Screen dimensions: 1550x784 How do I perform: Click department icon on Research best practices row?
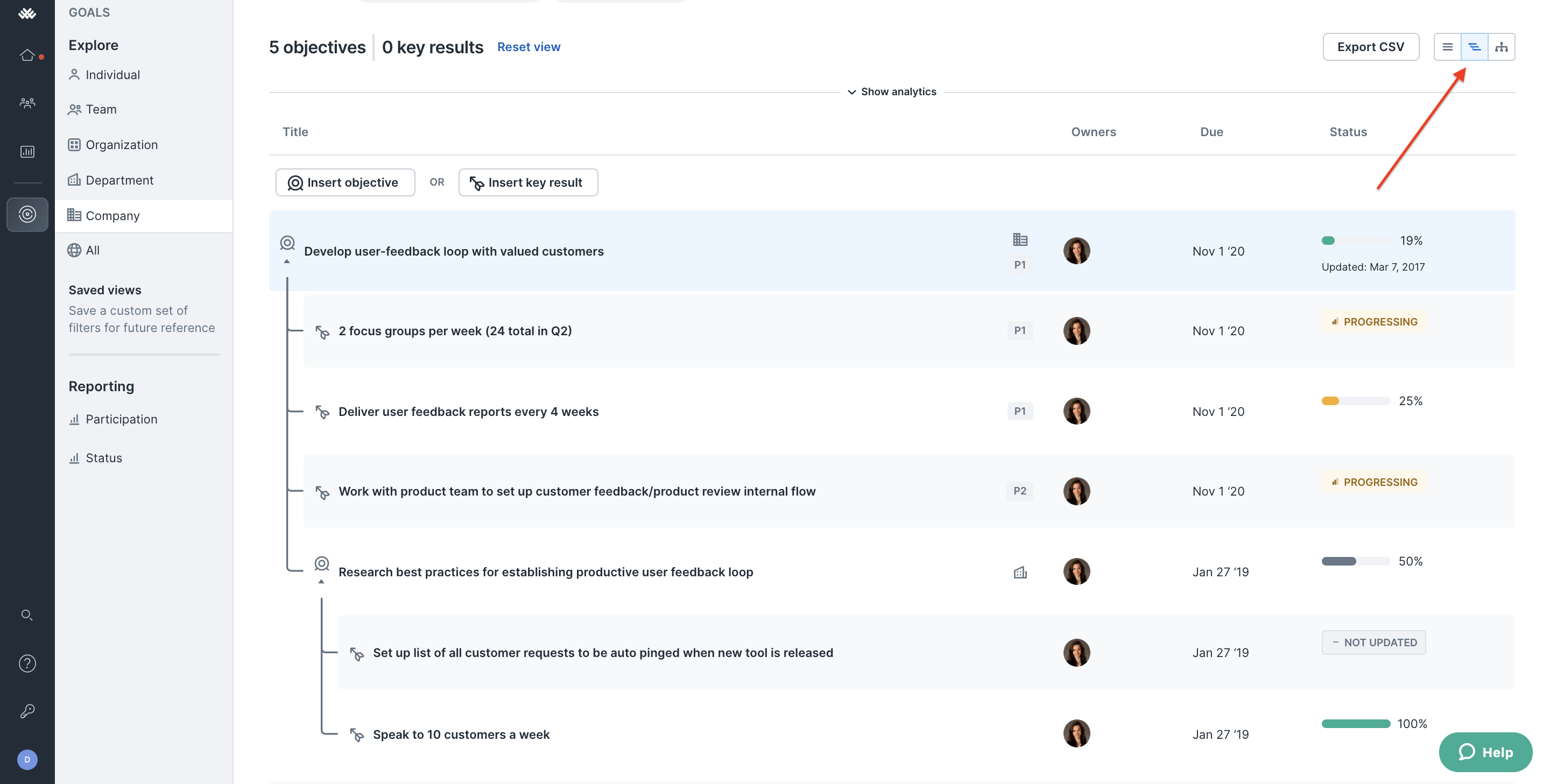1020,572
